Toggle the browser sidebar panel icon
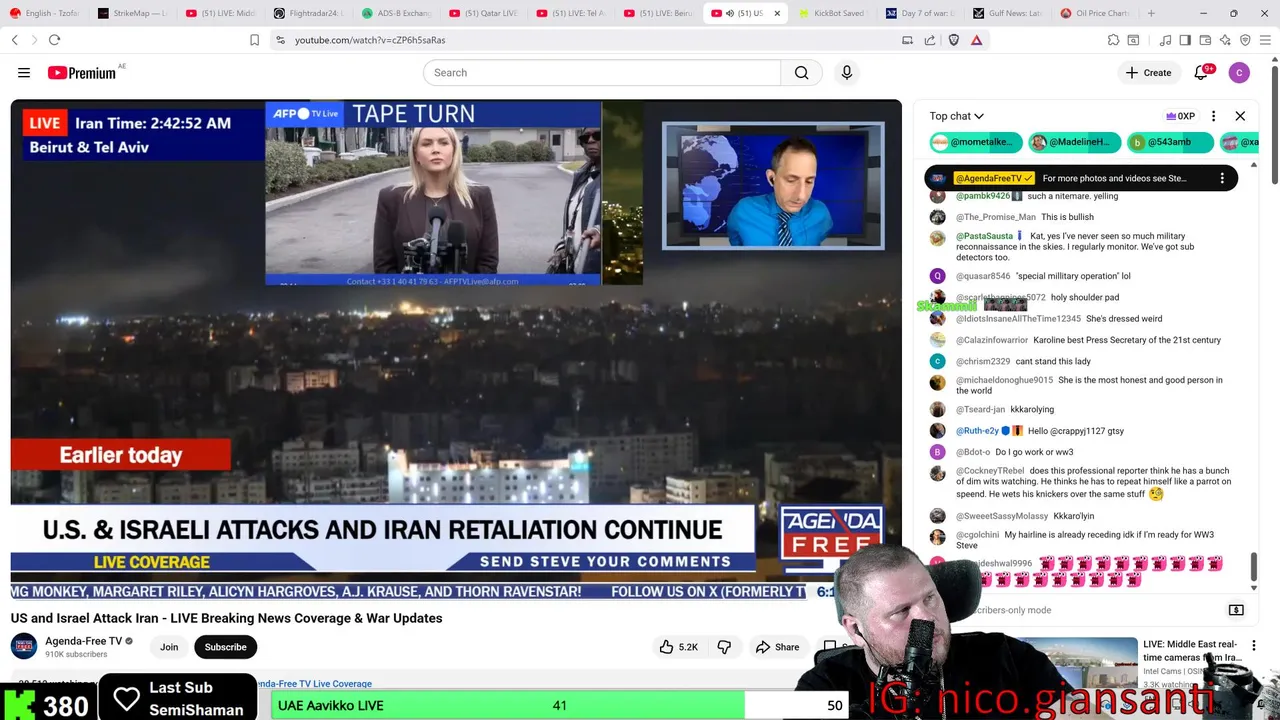The width and height of the screenshot is (1280, 720). tap(1184, 40)
